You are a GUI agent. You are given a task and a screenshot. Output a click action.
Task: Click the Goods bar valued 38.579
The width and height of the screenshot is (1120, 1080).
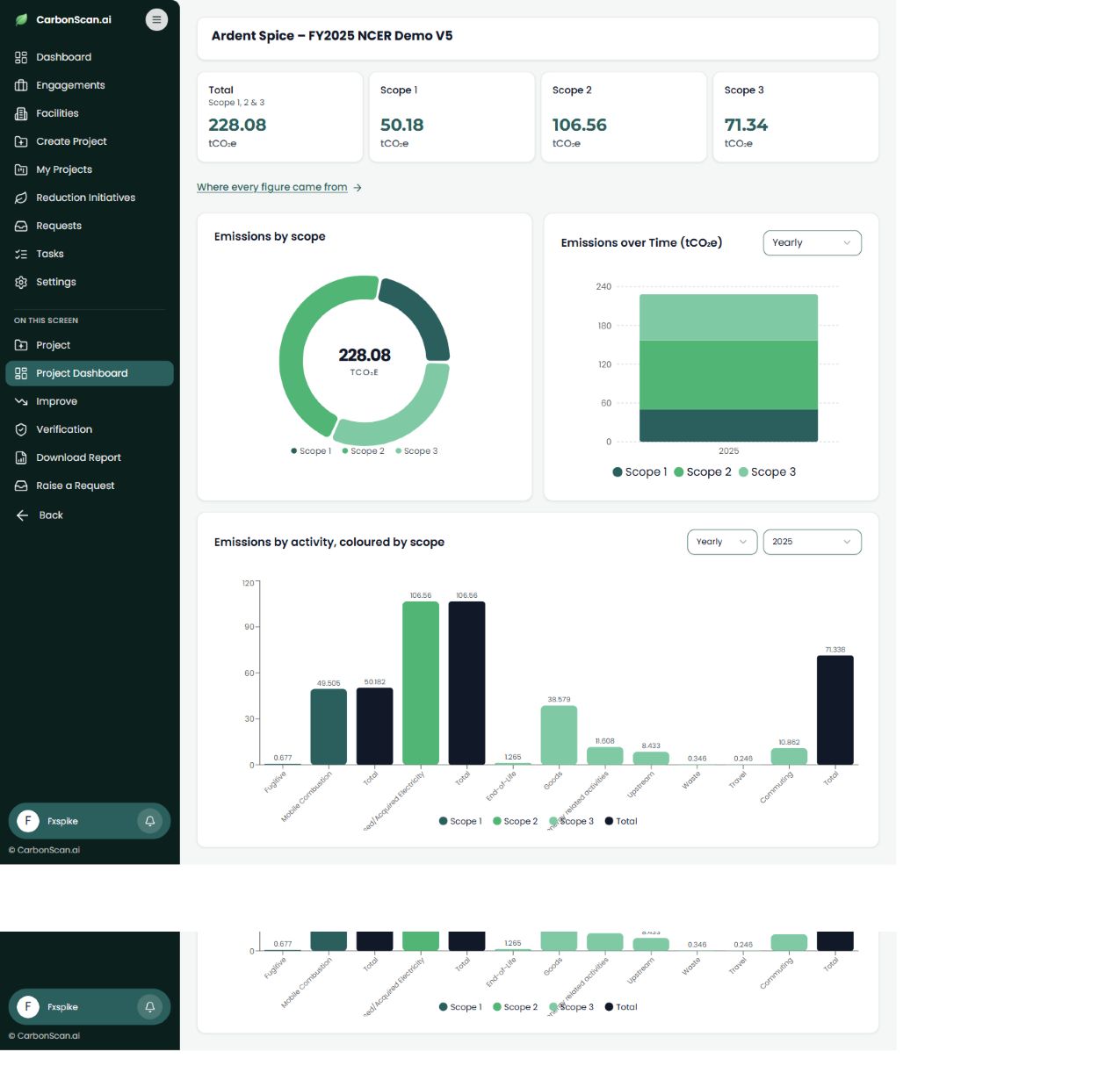tap(559, 735)
